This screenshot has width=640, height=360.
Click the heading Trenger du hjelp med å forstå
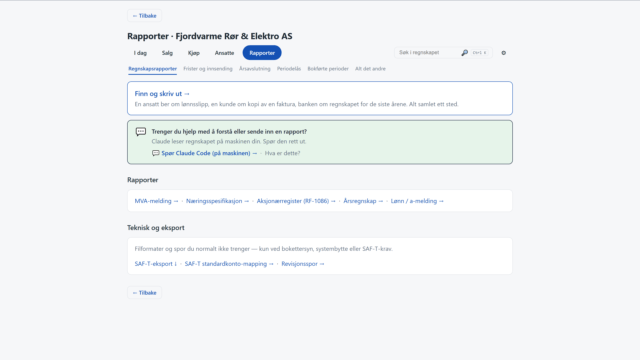click(x=229, y=131)
